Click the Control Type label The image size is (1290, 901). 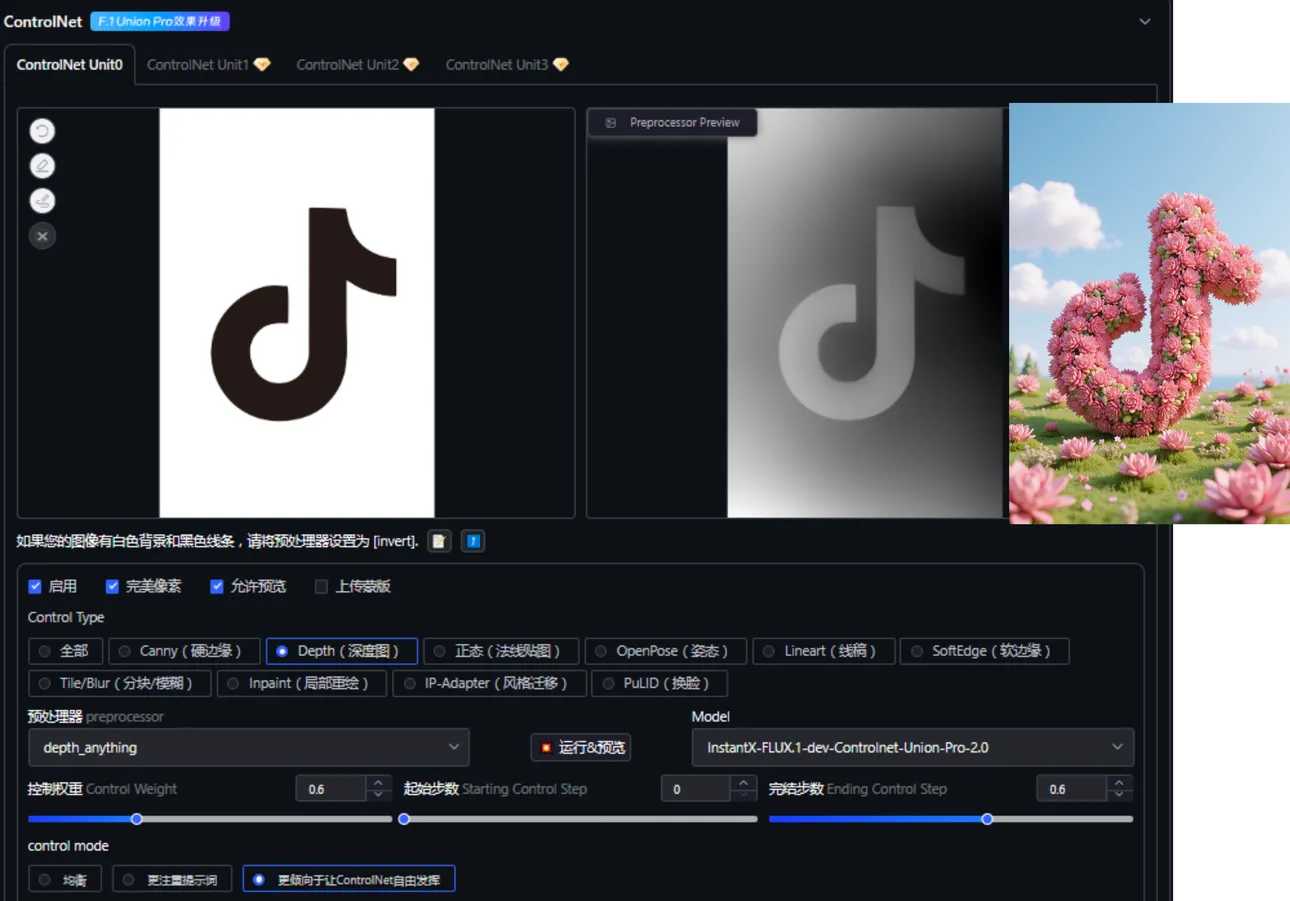tap(66, 618)
